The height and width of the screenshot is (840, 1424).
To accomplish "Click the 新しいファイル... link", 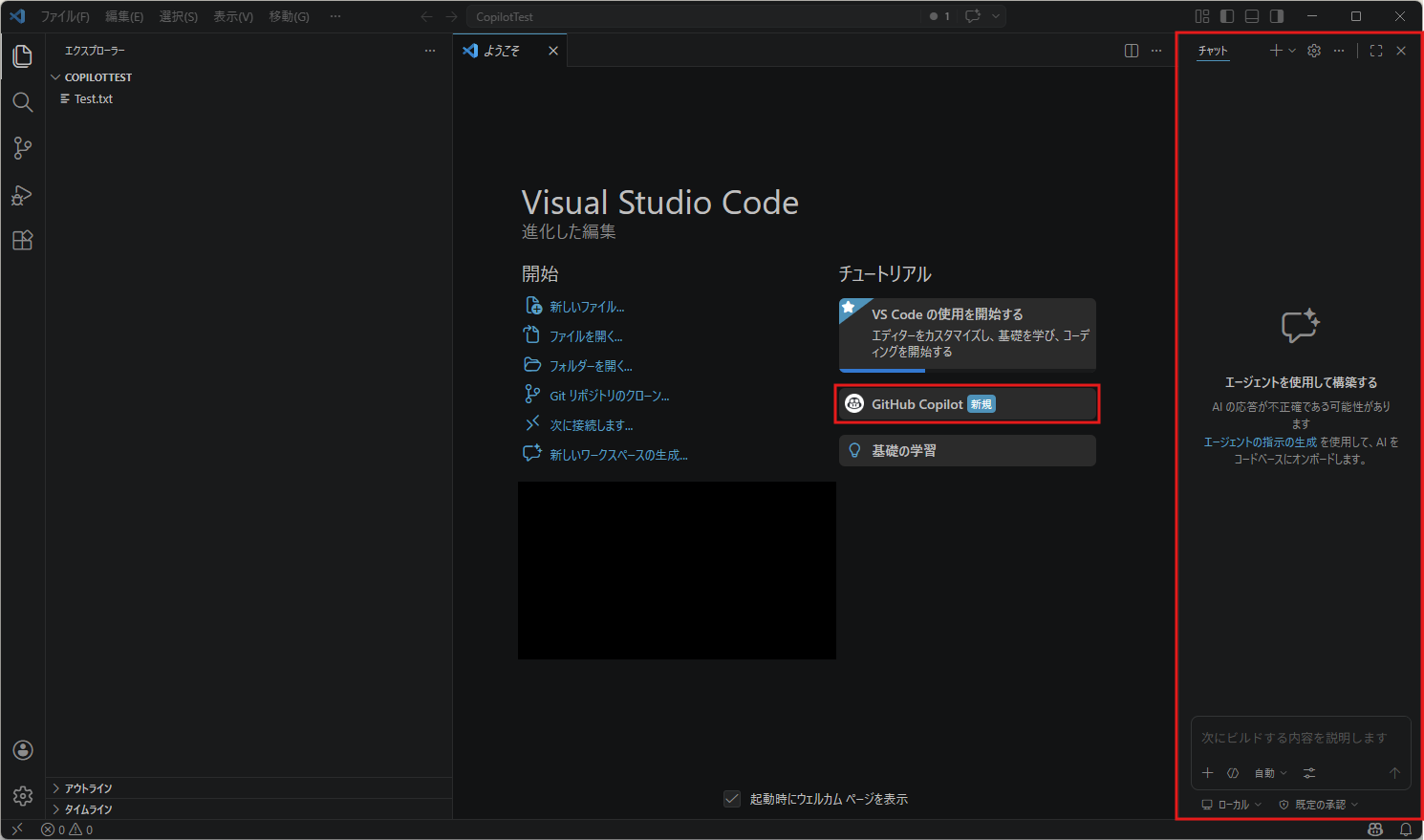I will [x=587, y=307].
